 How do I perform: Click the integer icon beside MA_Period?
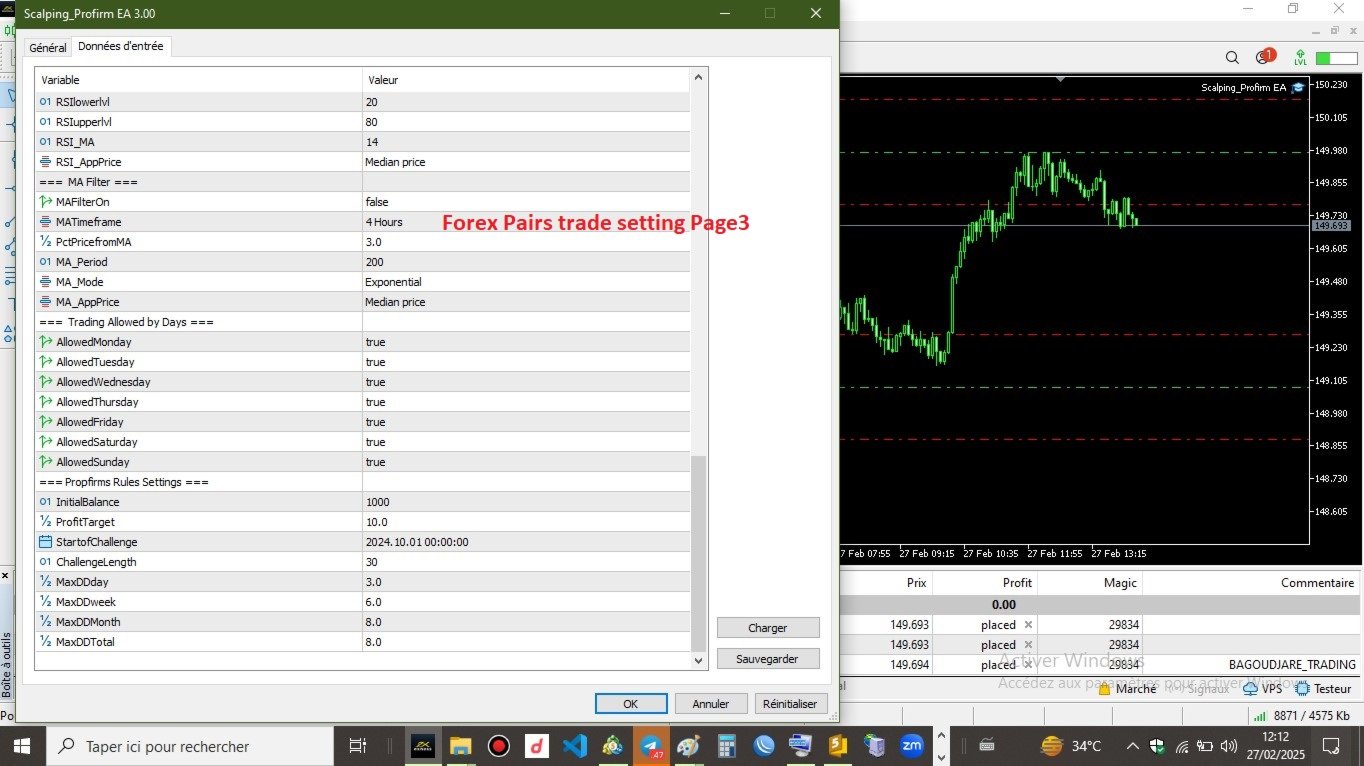[45, 262]
